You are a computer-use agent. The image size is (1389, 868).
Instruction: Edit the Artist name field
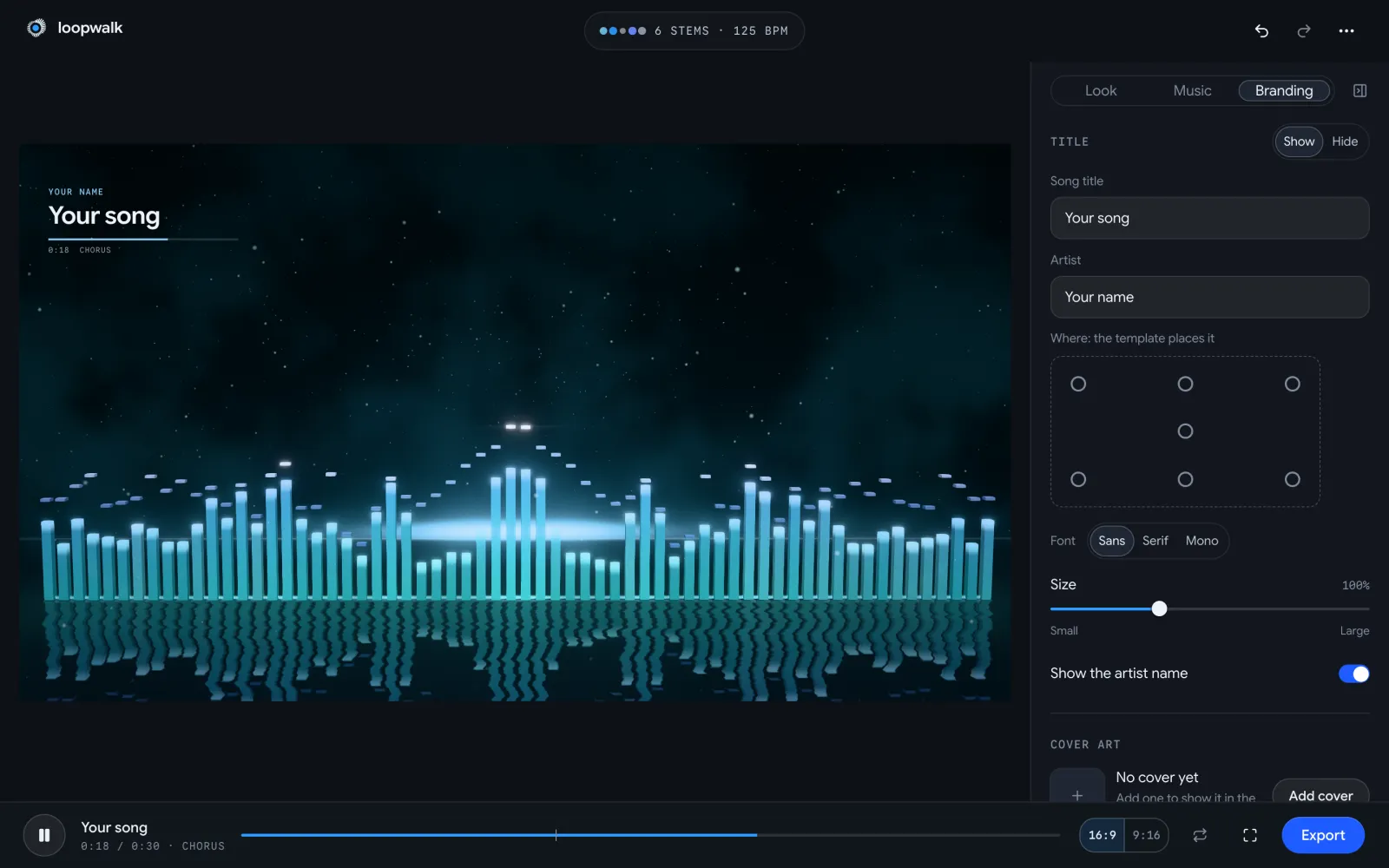tap(1209, 297)
